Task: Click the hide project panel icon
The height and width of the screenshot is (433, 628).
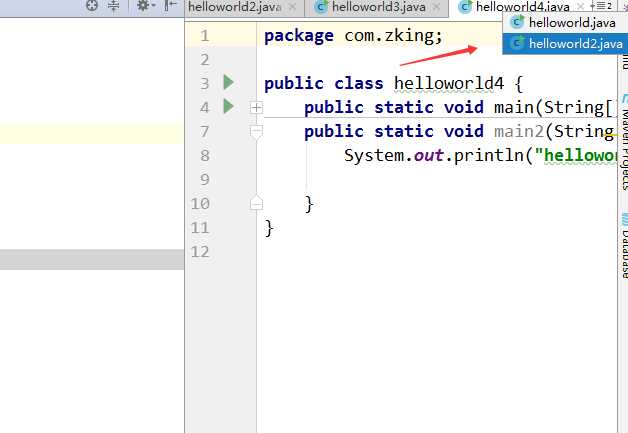Action: (x=170, y=5)
